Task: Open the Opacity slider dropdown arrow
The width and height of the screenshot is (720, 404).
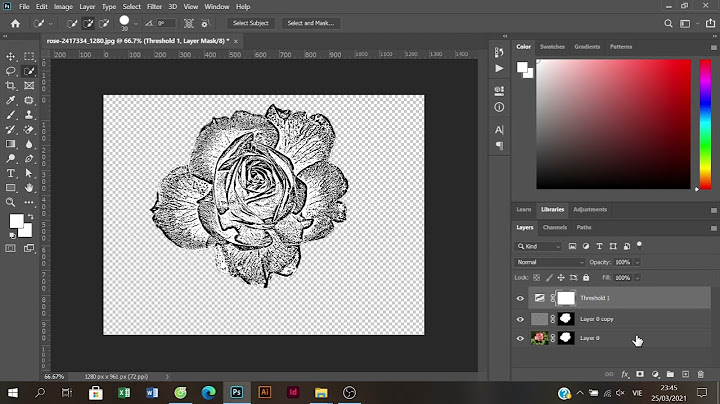Action: 637,262
